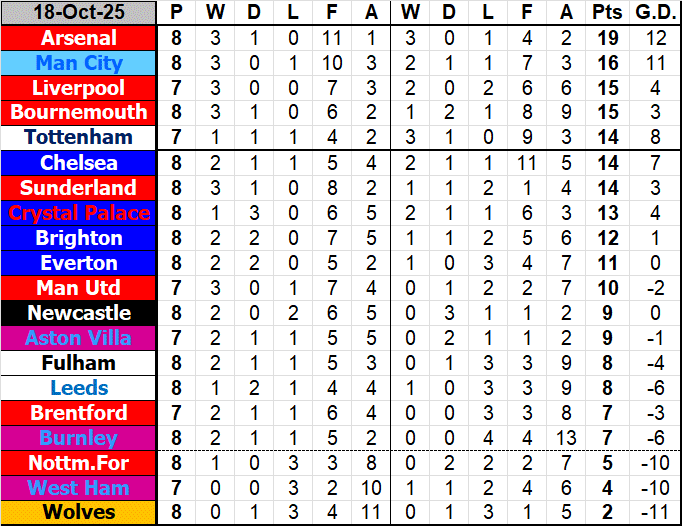Click the Nottm.For team name cell
The image size is (682, 526).
click(x=79, y=463)
